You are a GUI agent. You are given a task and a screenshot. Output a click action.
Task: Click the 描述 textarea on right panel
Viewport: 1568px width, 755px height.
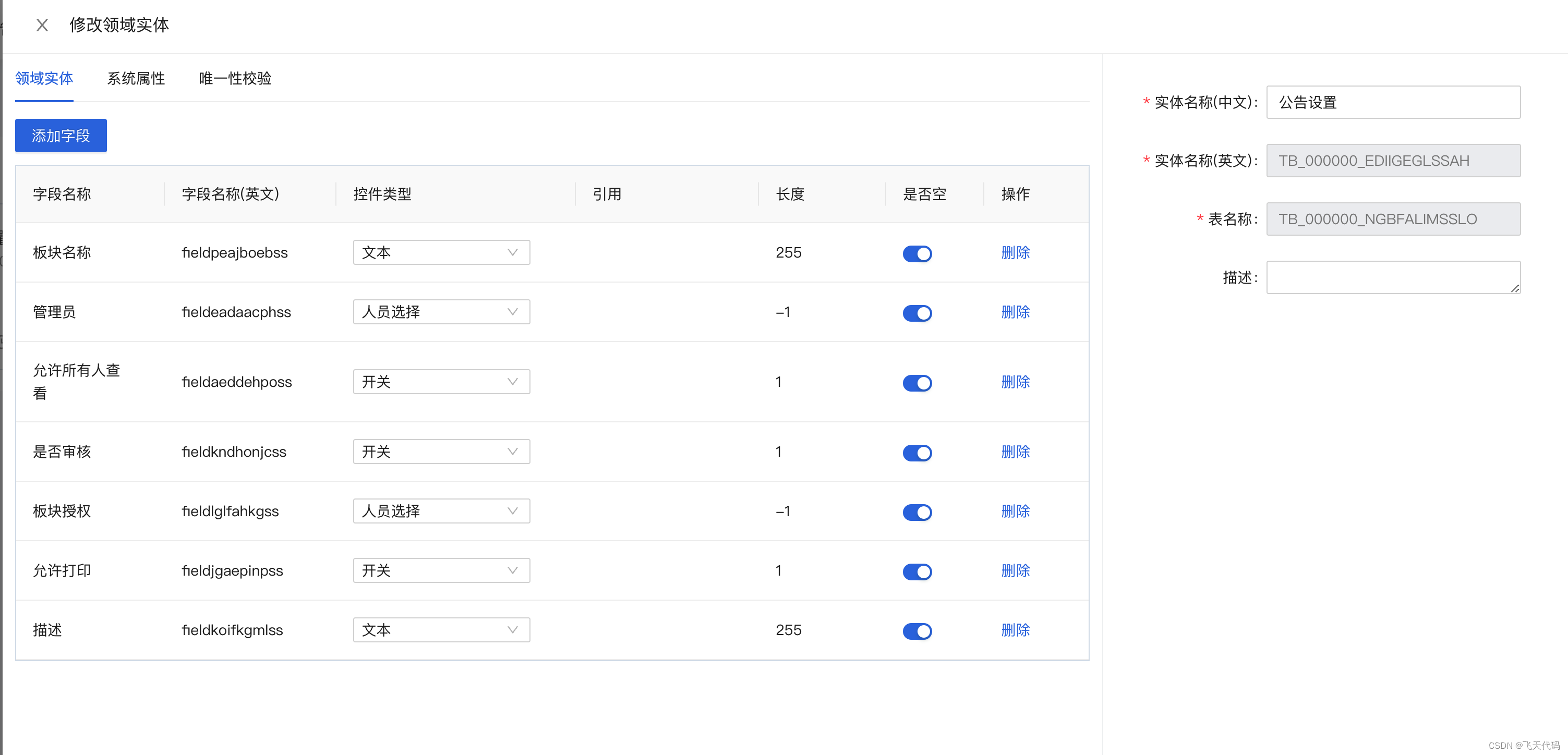coord(1388,277)
